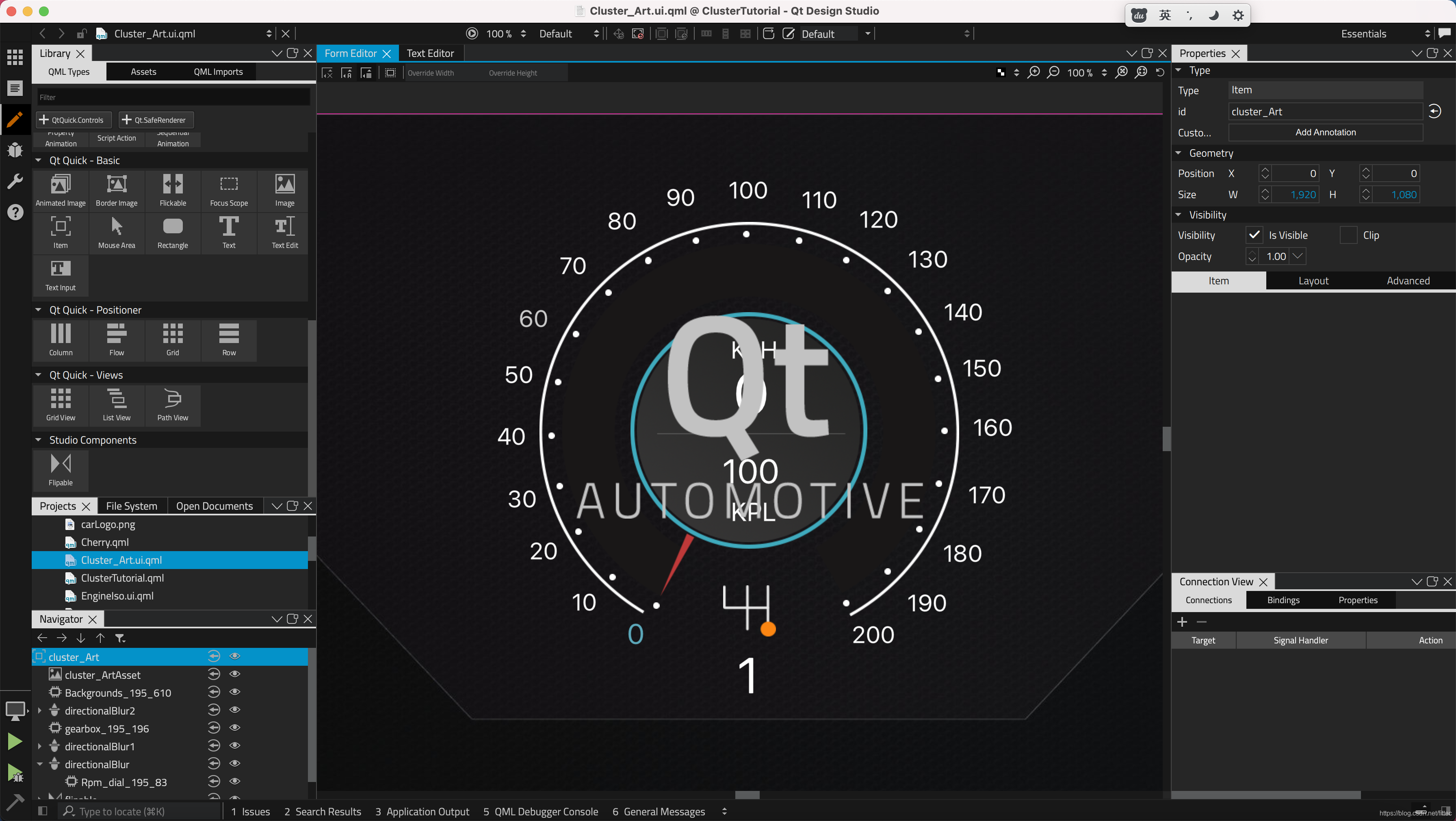This screenshot has width=1456, height=821.
Task: Select Flickable component in library
Action: [172, 191]
